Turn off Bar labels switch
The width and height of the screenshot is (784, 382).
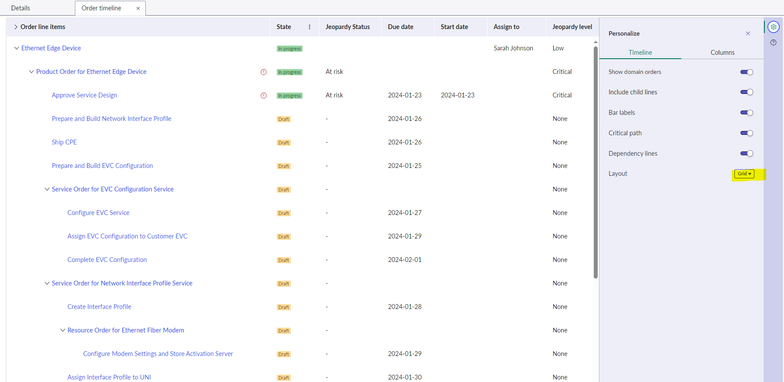pos(746,113)
